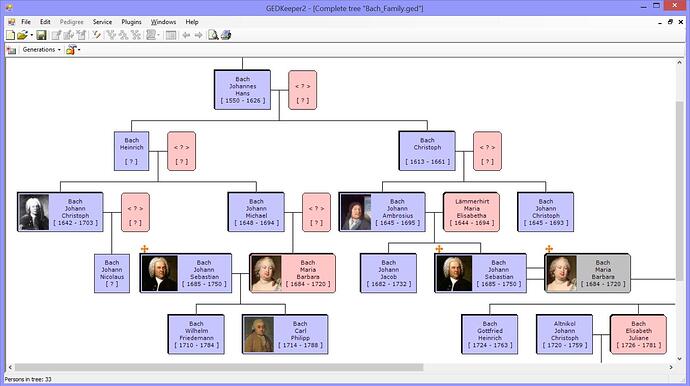Open the Service menu

tap(102, 22)
